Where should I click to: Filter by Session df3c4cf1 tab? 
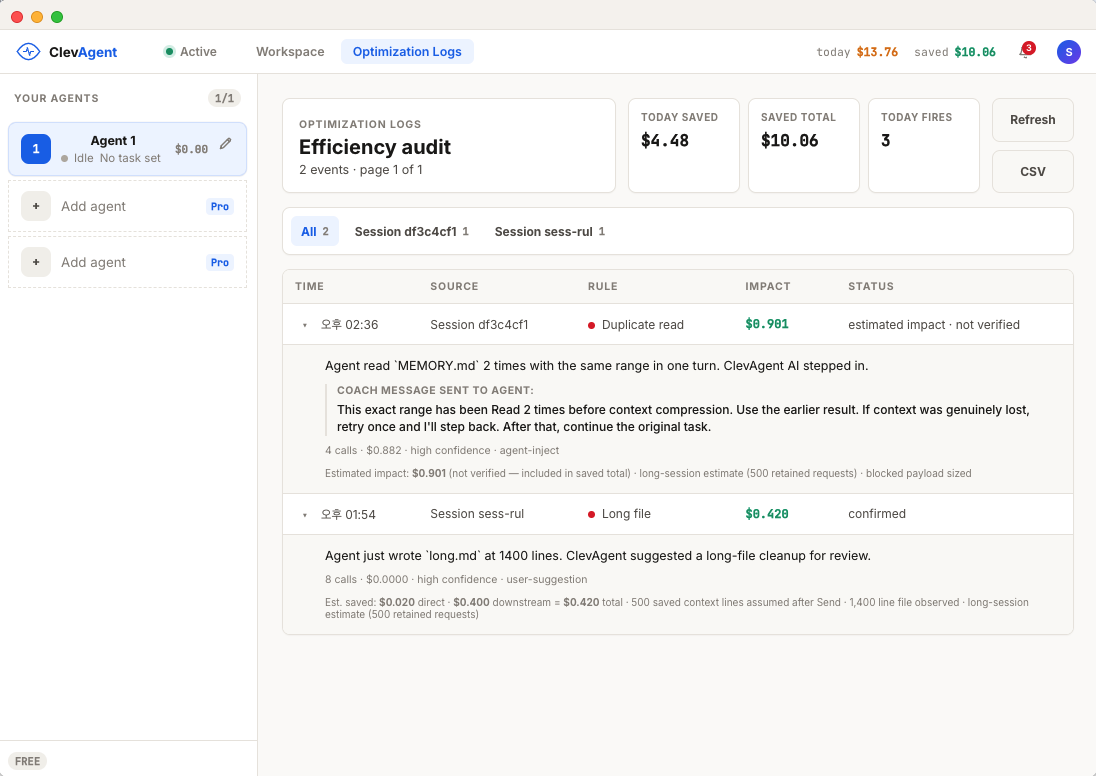(411, 231)
